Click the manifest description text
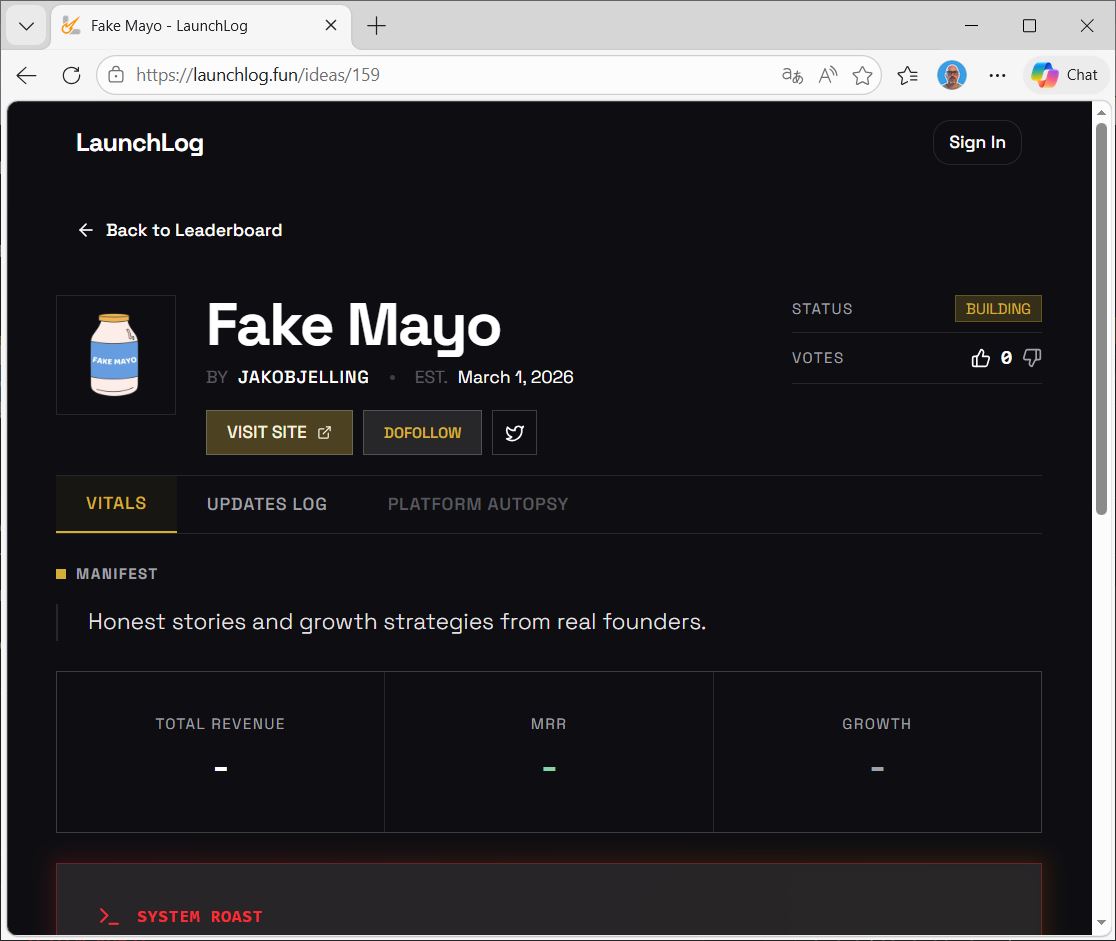This screenshot has height=941, width=1116. [397, 621]
